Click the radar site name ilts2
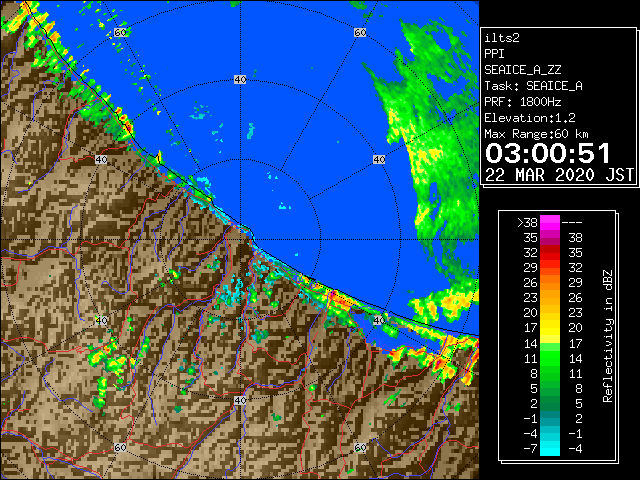This screenshot has height=480, width=640. [502, 38]
